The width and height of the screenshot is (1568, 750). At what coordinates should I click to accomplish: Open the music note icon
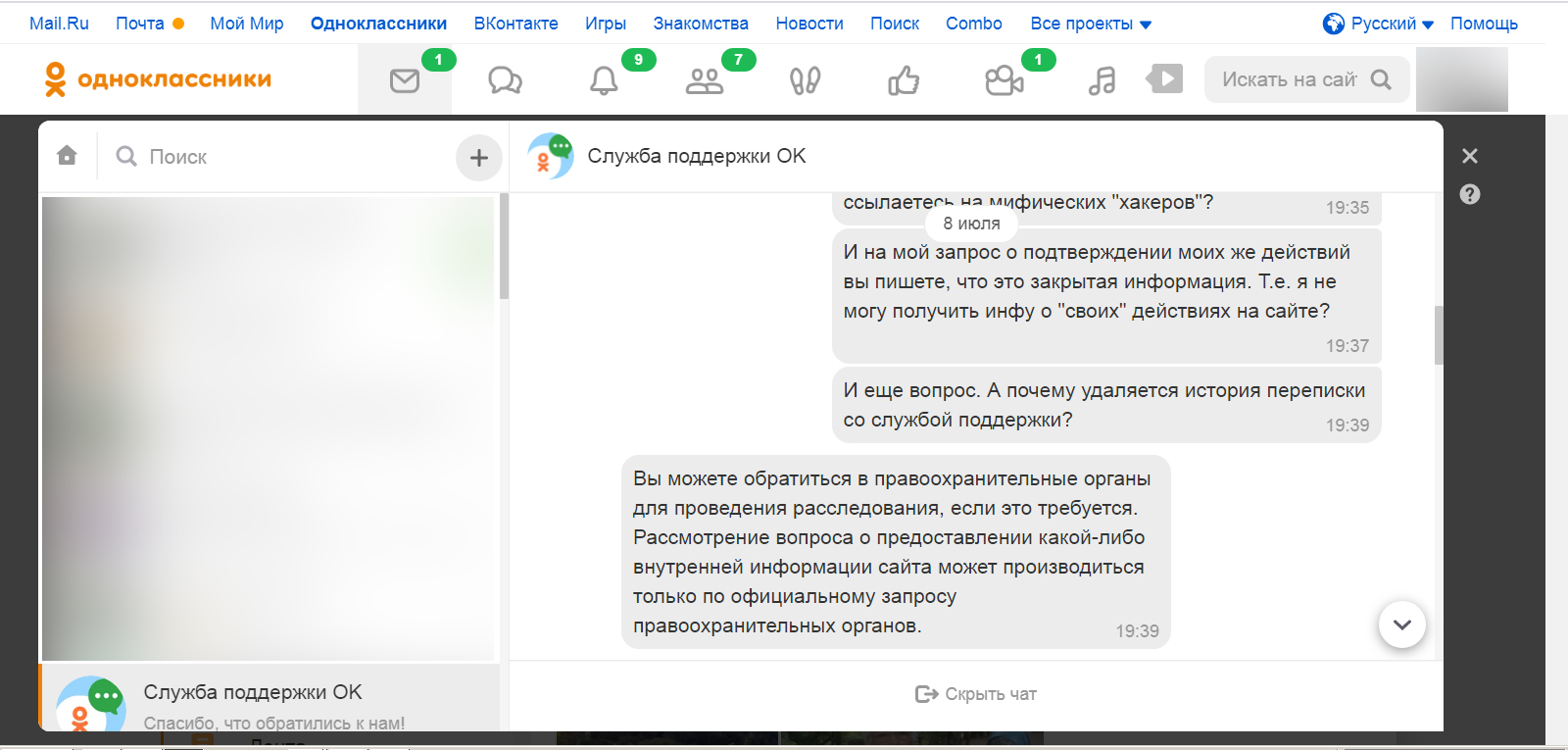click(x=1102, y=80)
